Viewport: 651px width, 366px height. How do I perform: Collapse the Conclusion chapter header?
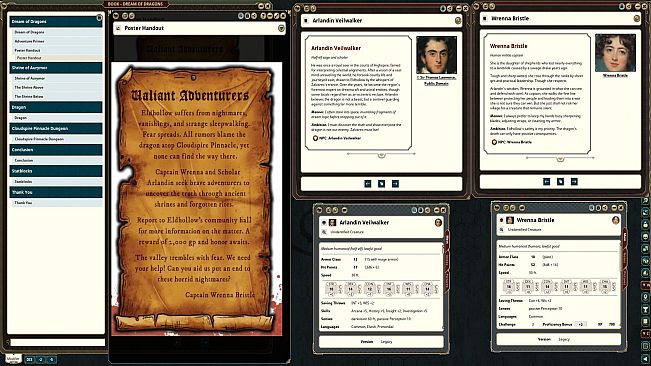(56, 150)
